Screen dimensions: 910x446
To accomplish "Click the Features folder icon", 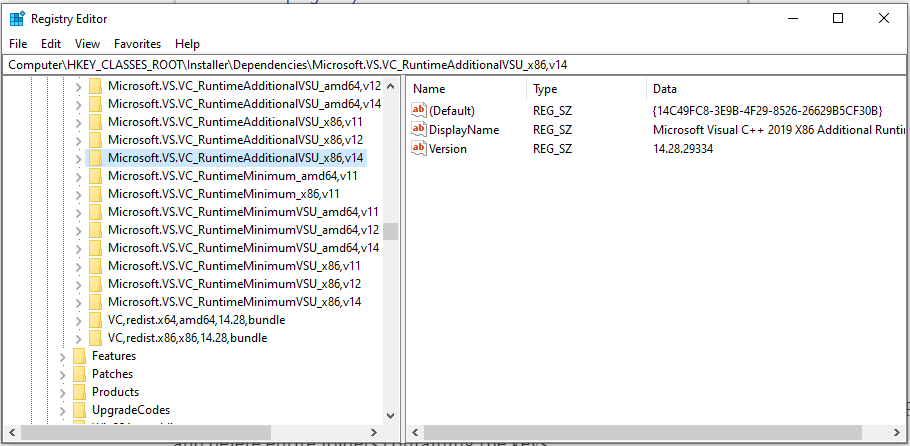I will 79,356.
